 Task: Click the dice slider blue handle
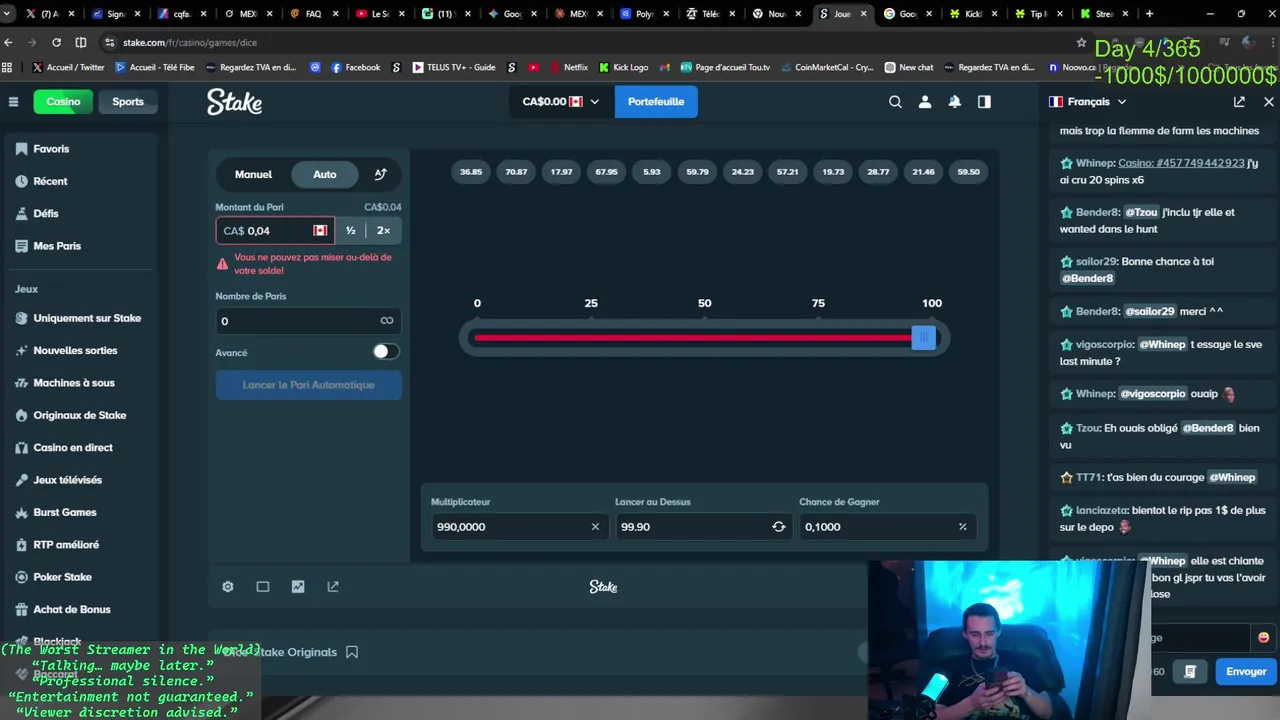click(924, 338)
